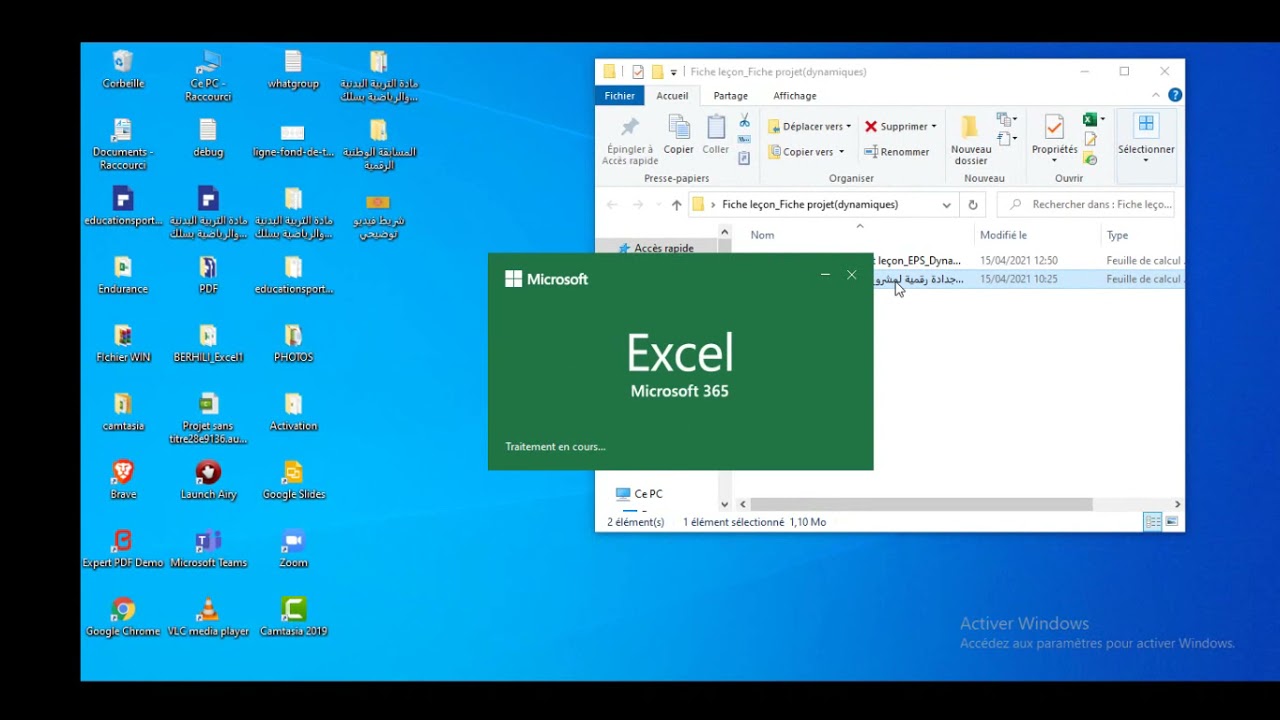Click the Propriétés button in the ribbon
The width and height of the screenshot is (1280, 720).
click(1054, 140)
